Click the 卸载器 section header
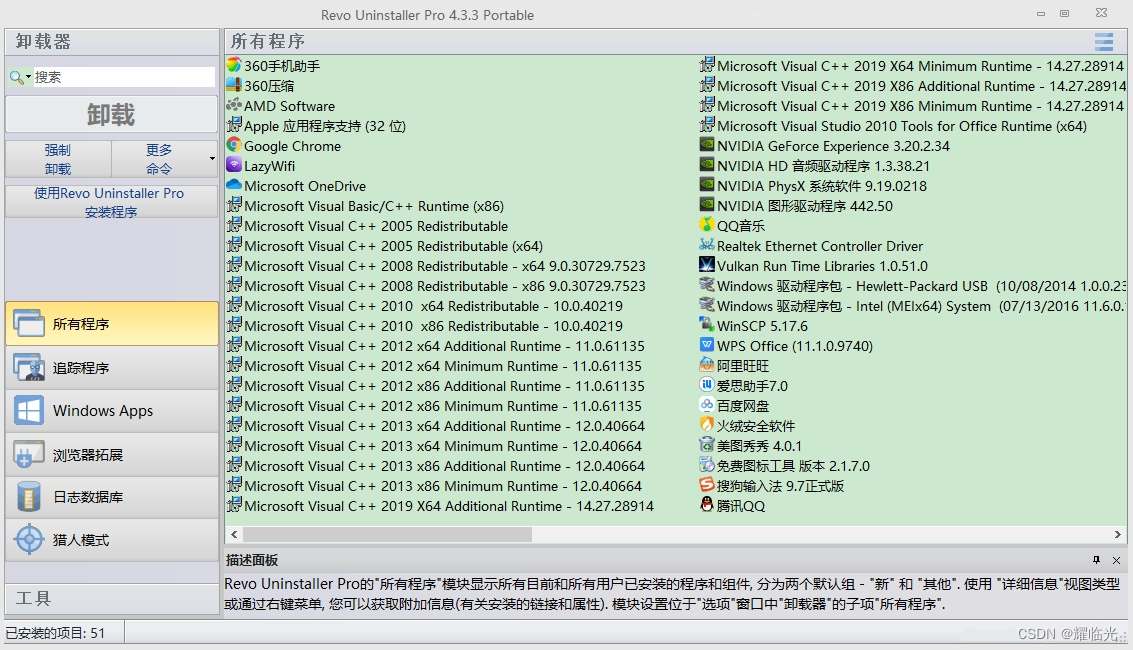This screenshot has width=1133, height=650. [x=112, y=42]
